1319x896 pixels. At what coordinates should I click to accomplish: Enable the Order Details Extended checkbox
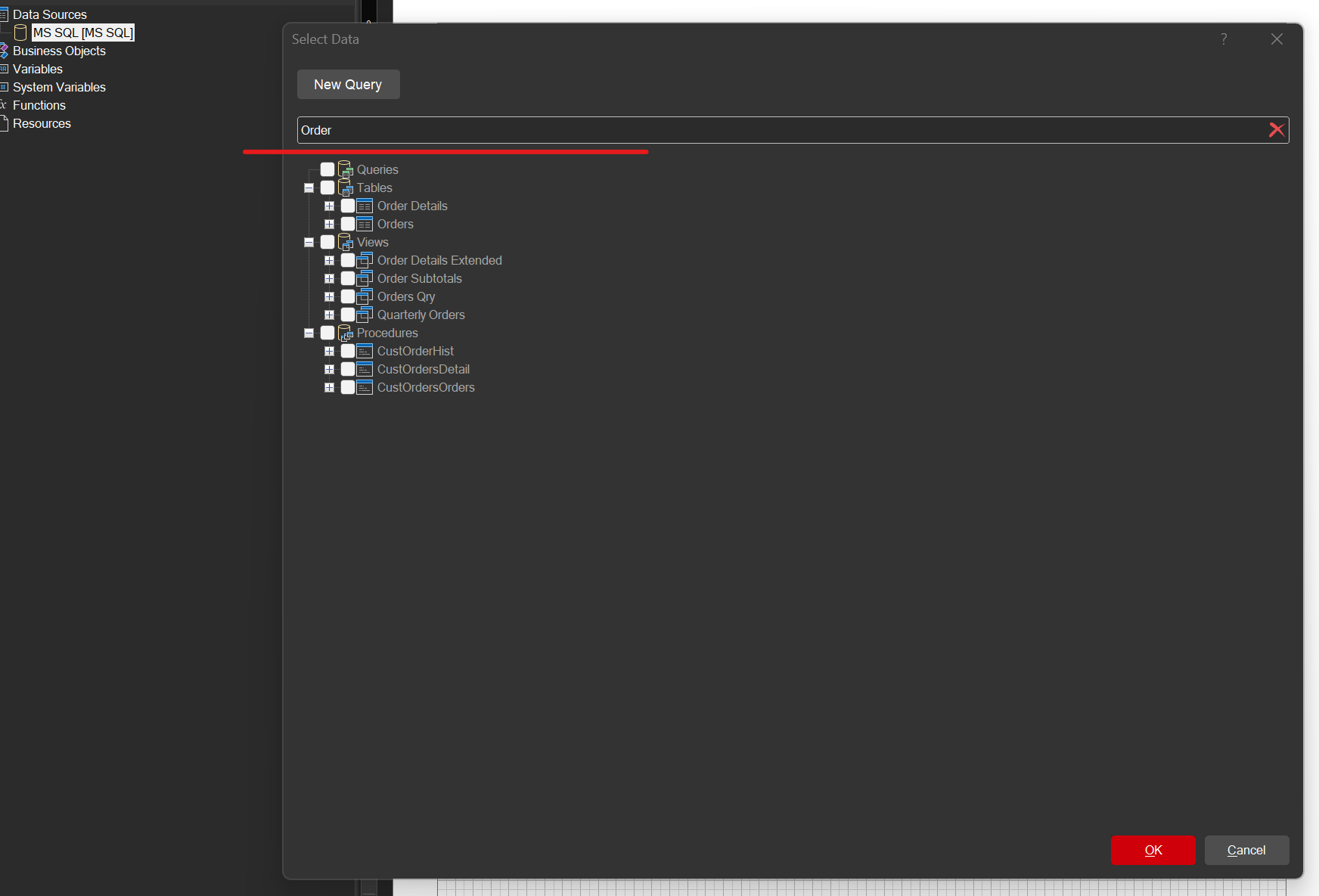pyautogui.click(x=348, y=260)
